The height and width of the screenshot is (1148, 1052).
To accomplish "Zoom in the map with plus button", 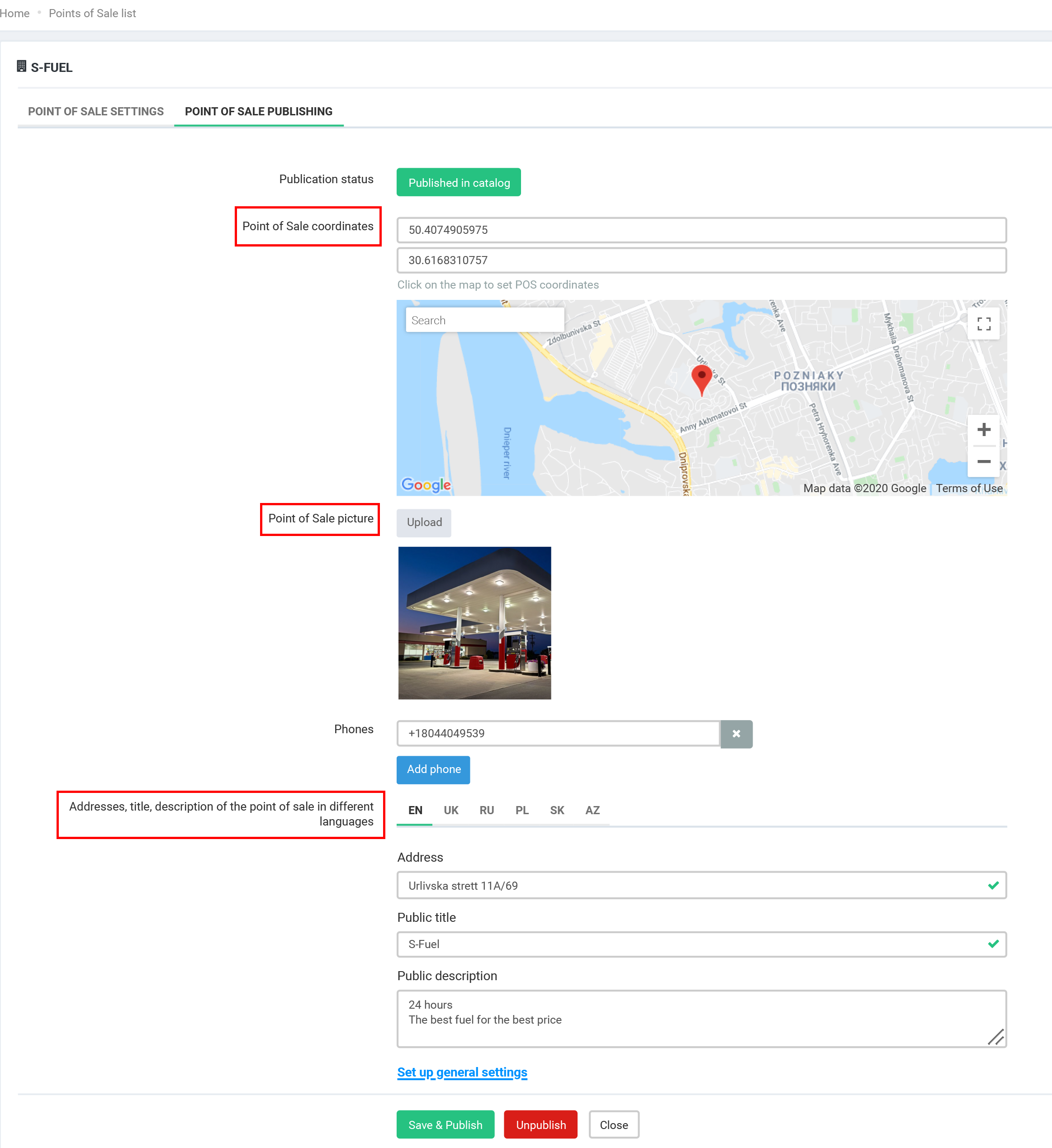I will click(x=983, y=429).
